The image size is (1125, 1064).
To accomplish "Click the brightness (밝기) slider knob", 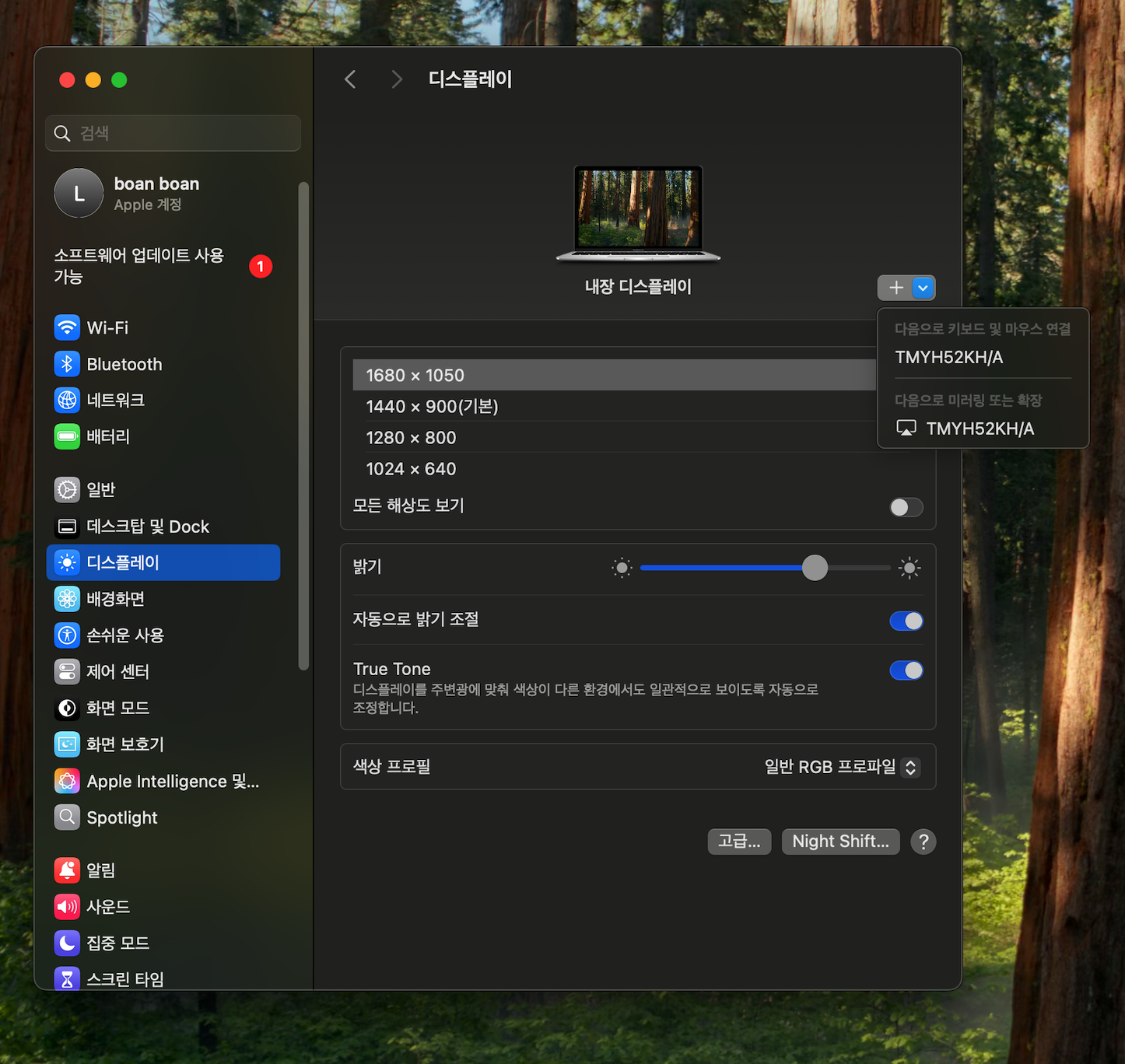I will [x=815, y=568].
